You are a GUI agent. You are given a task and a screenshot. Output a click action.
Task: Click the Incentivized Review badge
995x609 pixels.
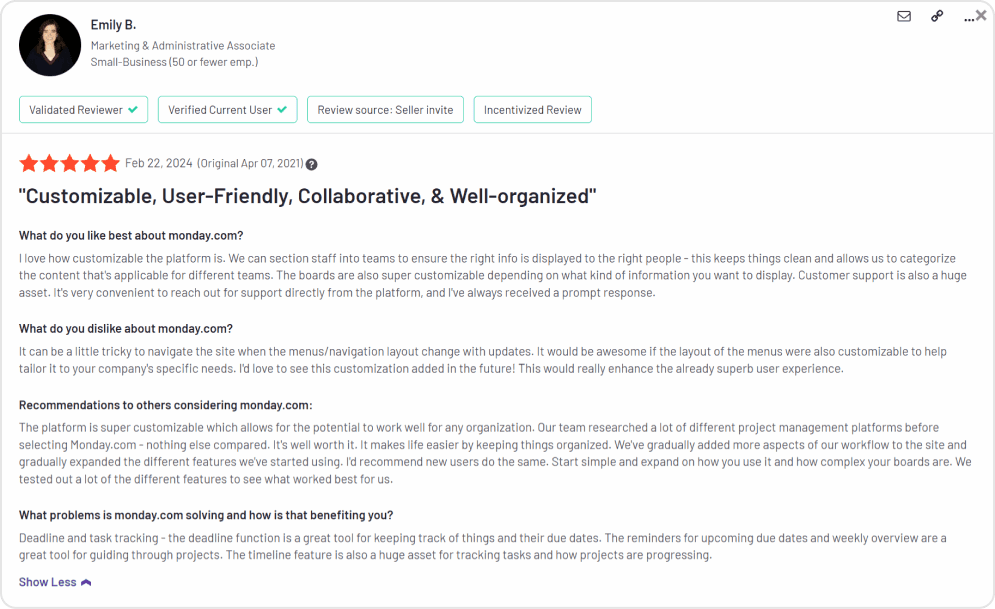(x=532, y=110)
